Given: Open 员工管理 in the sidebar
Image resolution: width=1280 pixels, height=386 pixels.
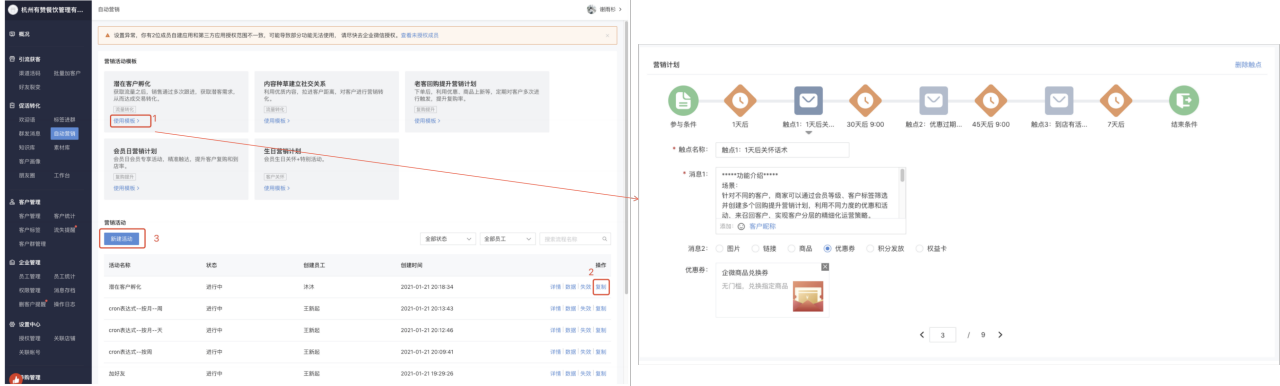Looking at the screenshot, I should point(29,276).
